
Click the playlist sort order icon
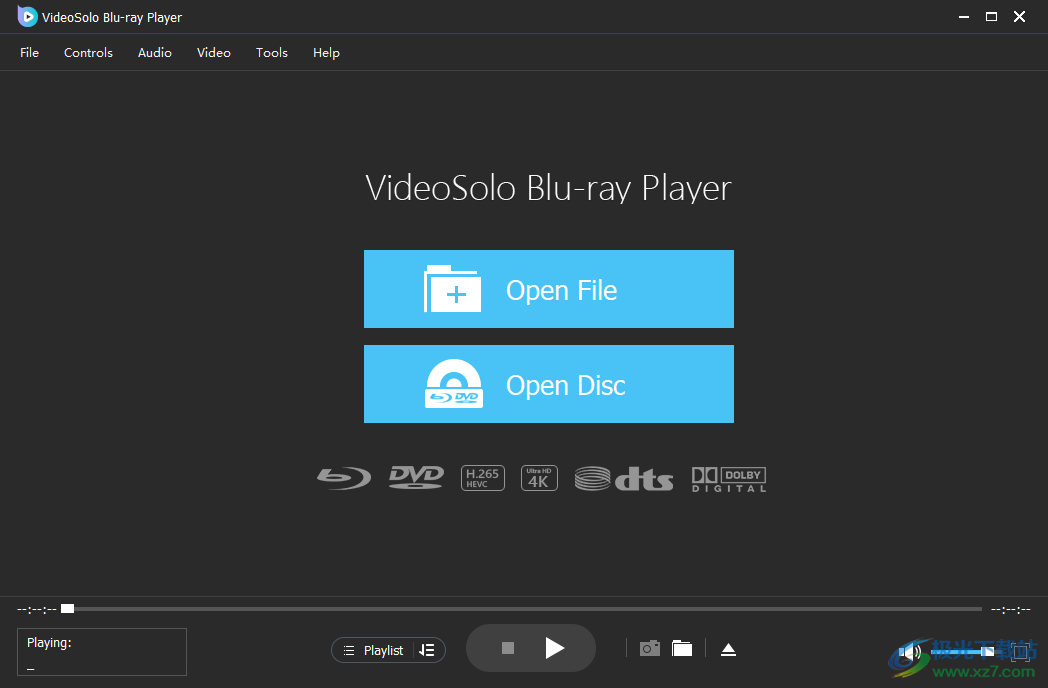point(427,650)
